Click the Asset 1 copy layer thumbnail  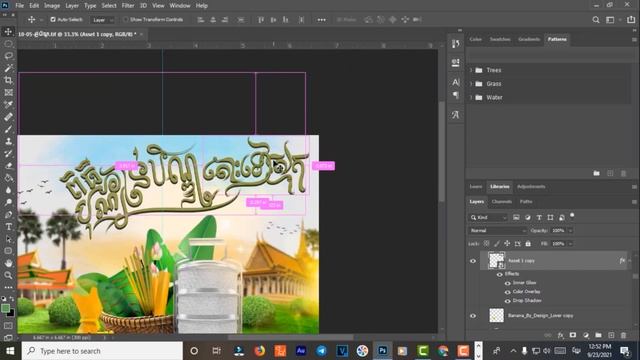click(x=496, y=261)
